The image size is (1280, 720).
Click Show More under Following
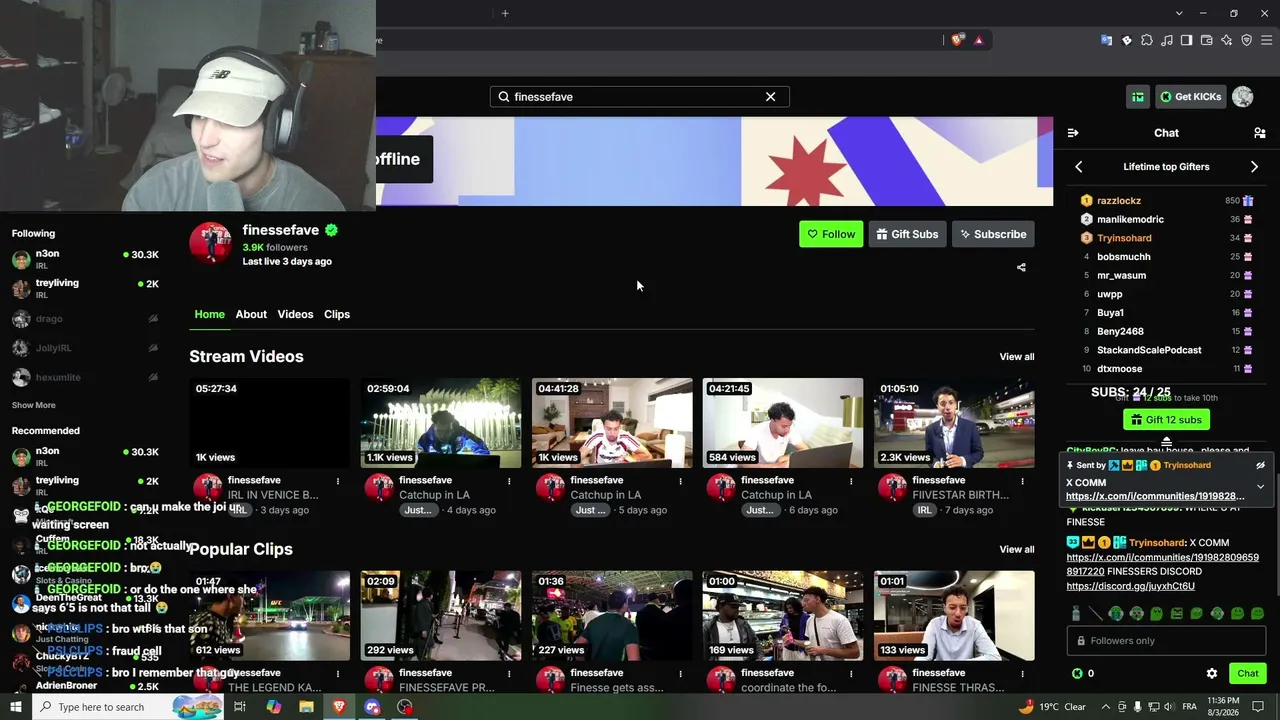pos(34,405)
